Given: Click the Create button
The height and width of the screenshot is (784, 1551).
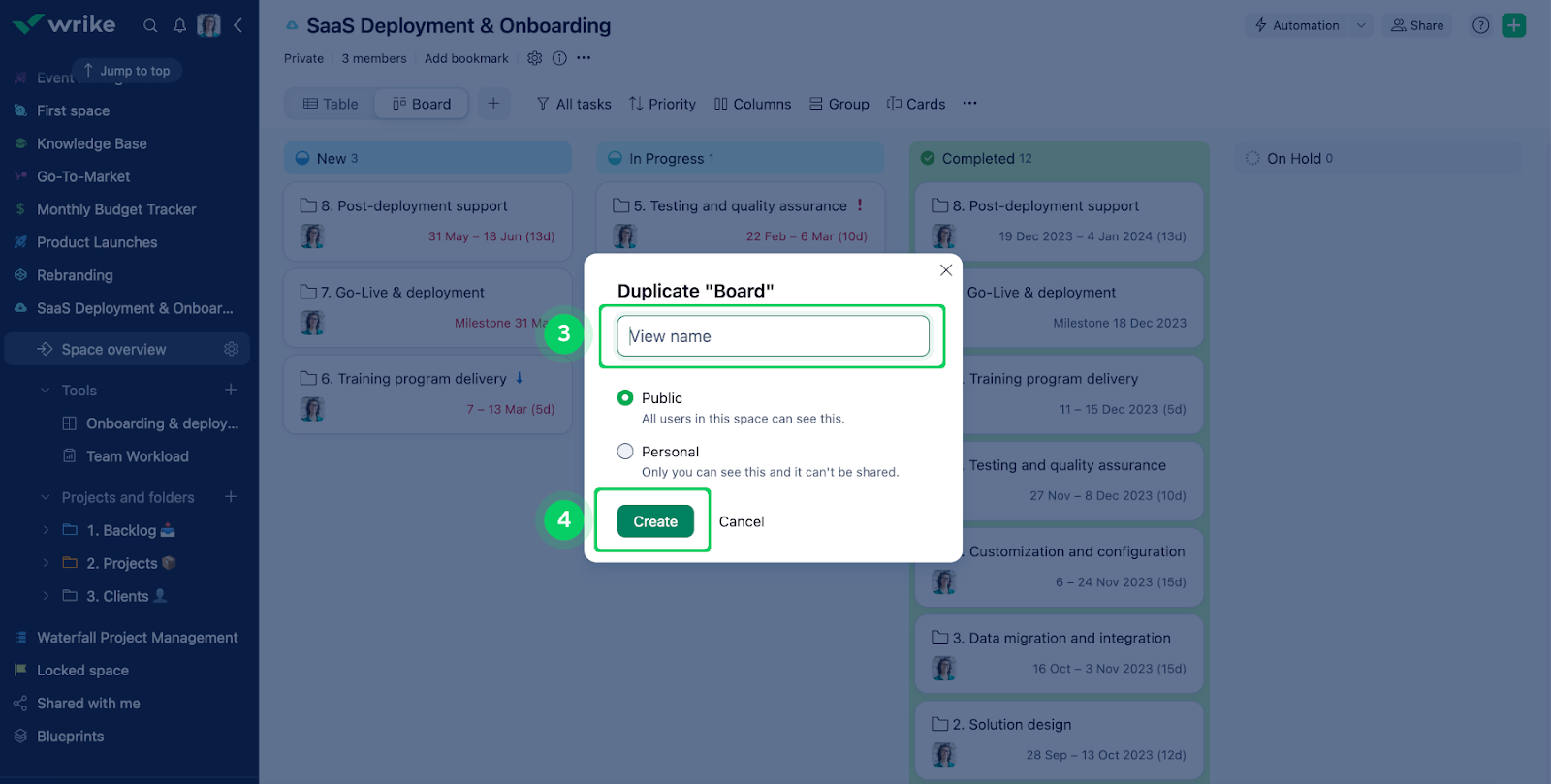Looking at the screenshot, I should click(x=655, y=521).
